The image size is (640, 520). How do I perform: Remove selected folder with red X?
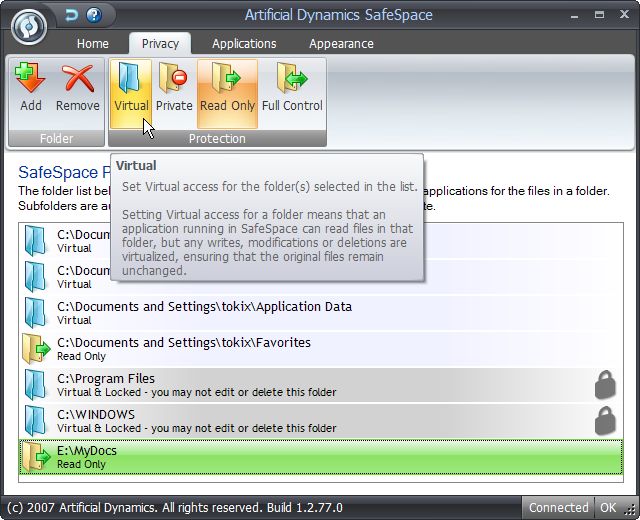click(78, 94)
